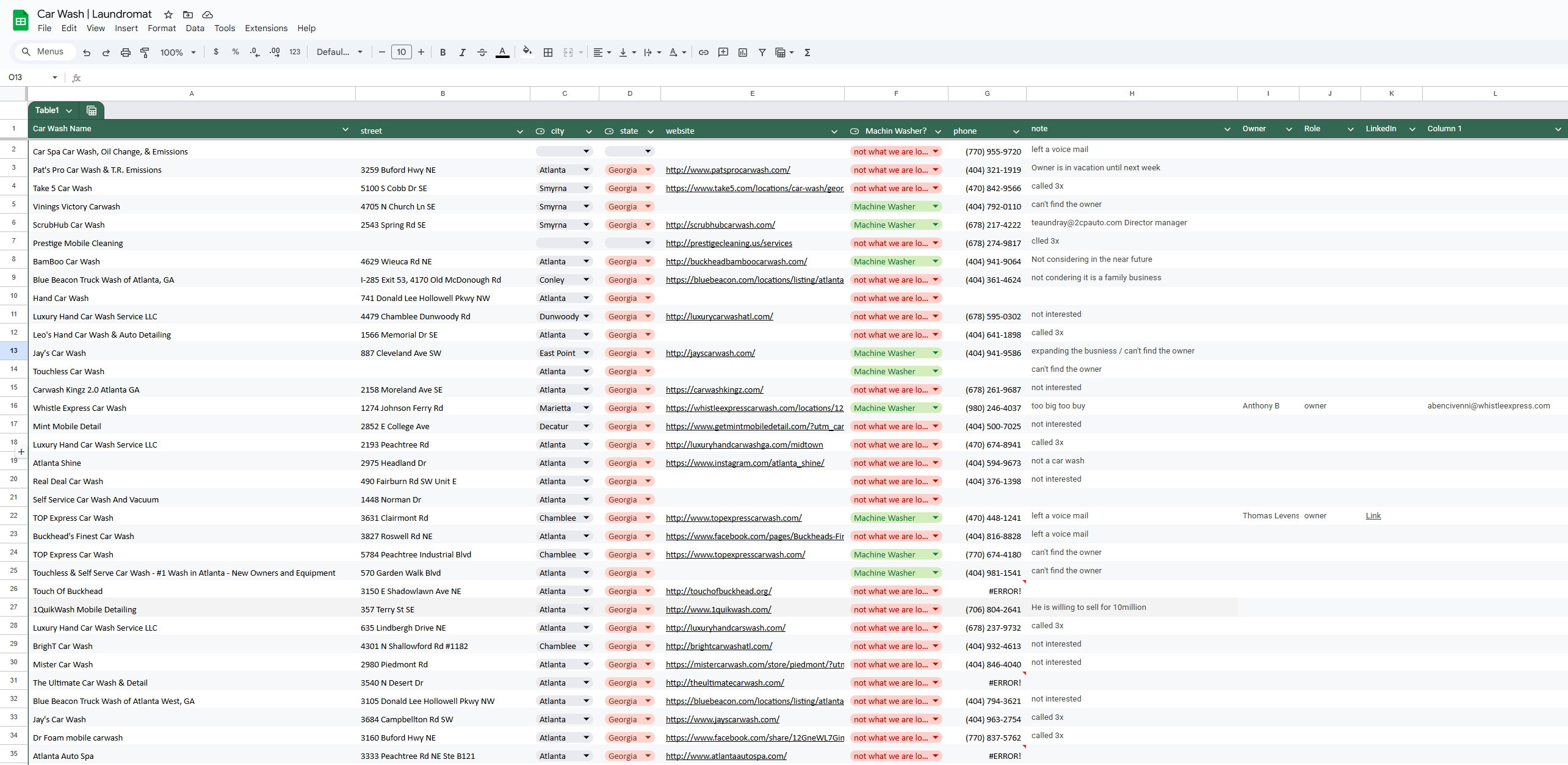Insert a link using toolbar icon
The image size is (1568, 765).
pos(704,53)
